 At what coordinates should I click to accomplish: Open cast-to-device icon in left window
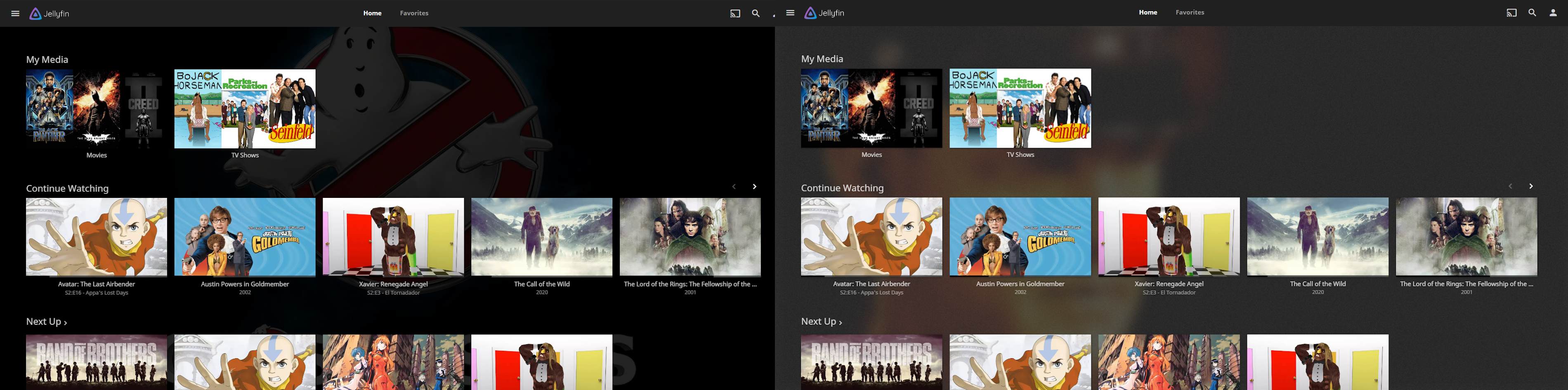(735, 13)
